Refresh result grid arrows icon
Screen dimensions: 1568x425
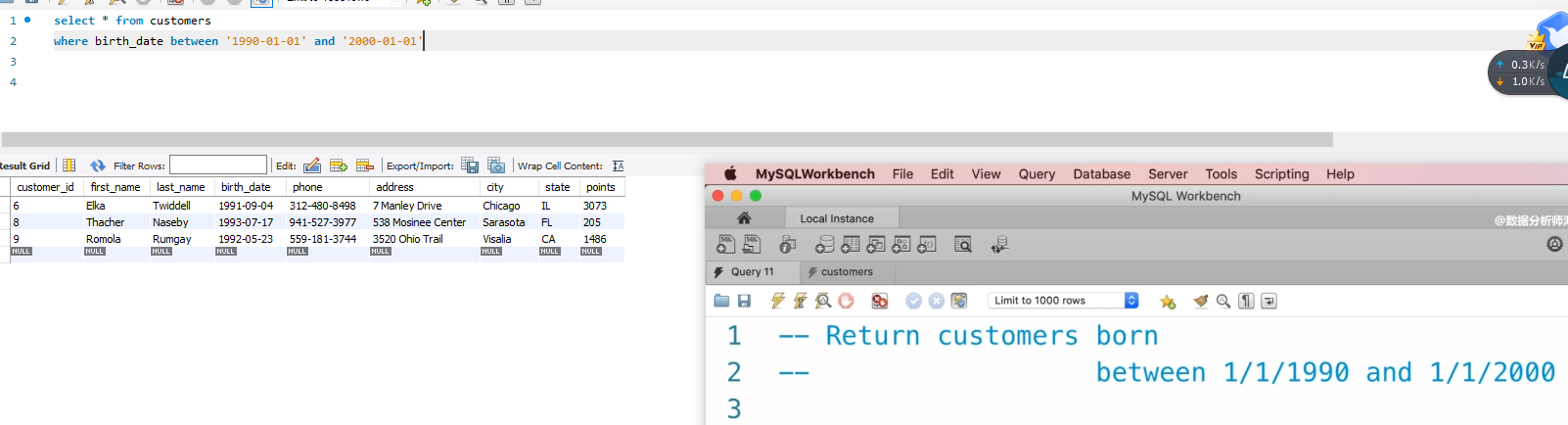pyautogui.click(x=98, y=165)
